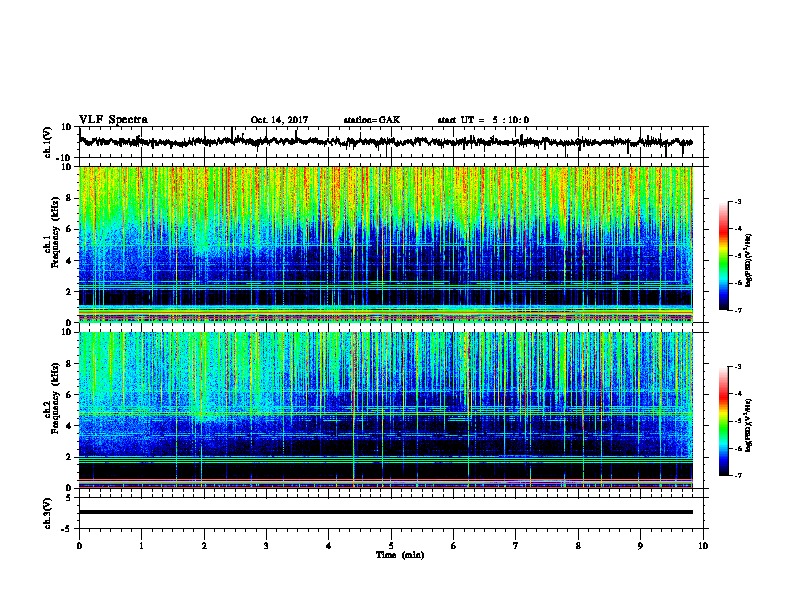Click the "Time (min)" x-axis label

[x=400, y=555]
